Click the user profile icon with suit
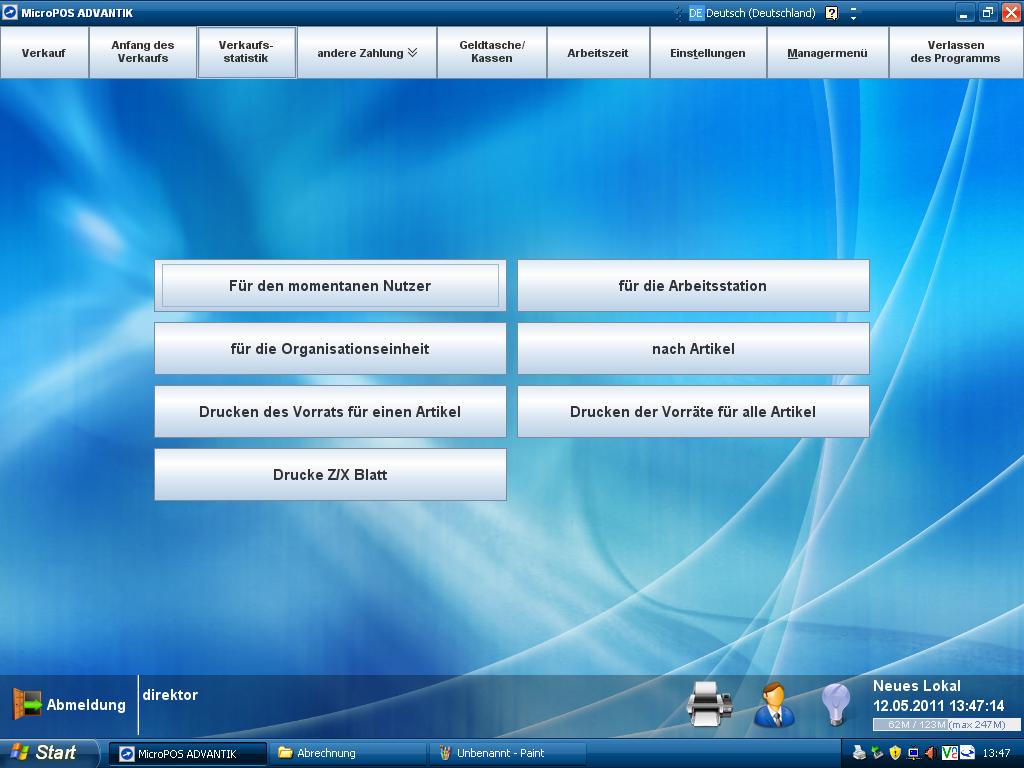This screenshot has width=1024, height=768. point(773,704)
